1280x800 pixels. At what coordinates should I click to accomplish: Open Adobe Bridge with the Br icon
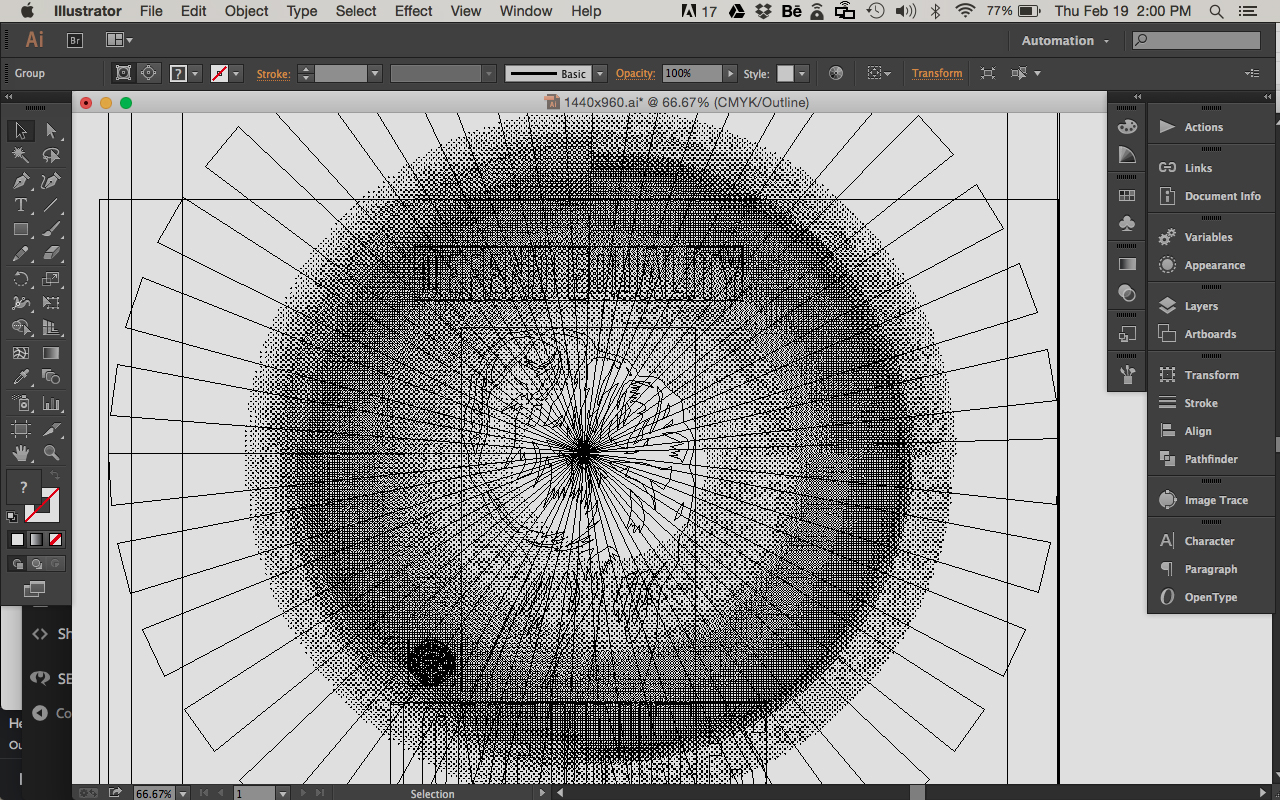pos(75,41)
